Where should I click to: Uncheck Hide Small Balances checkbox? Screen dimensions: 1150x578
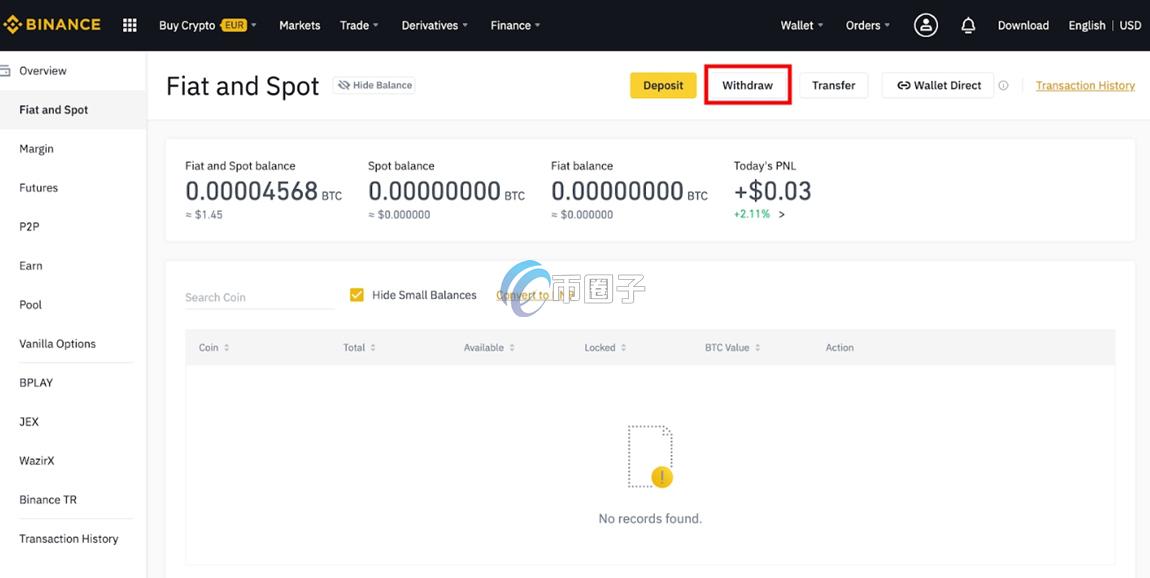tap(356, 295)
